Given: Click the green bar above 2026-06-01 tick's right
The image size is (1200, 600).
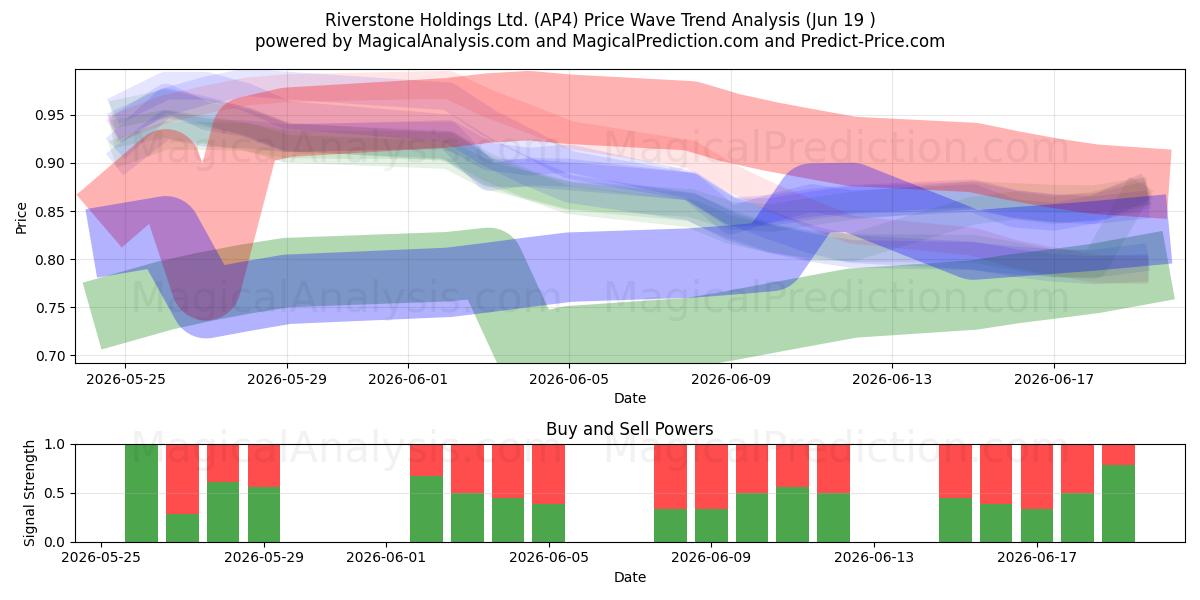Looking at the screenshot, I should coord(426,509).
